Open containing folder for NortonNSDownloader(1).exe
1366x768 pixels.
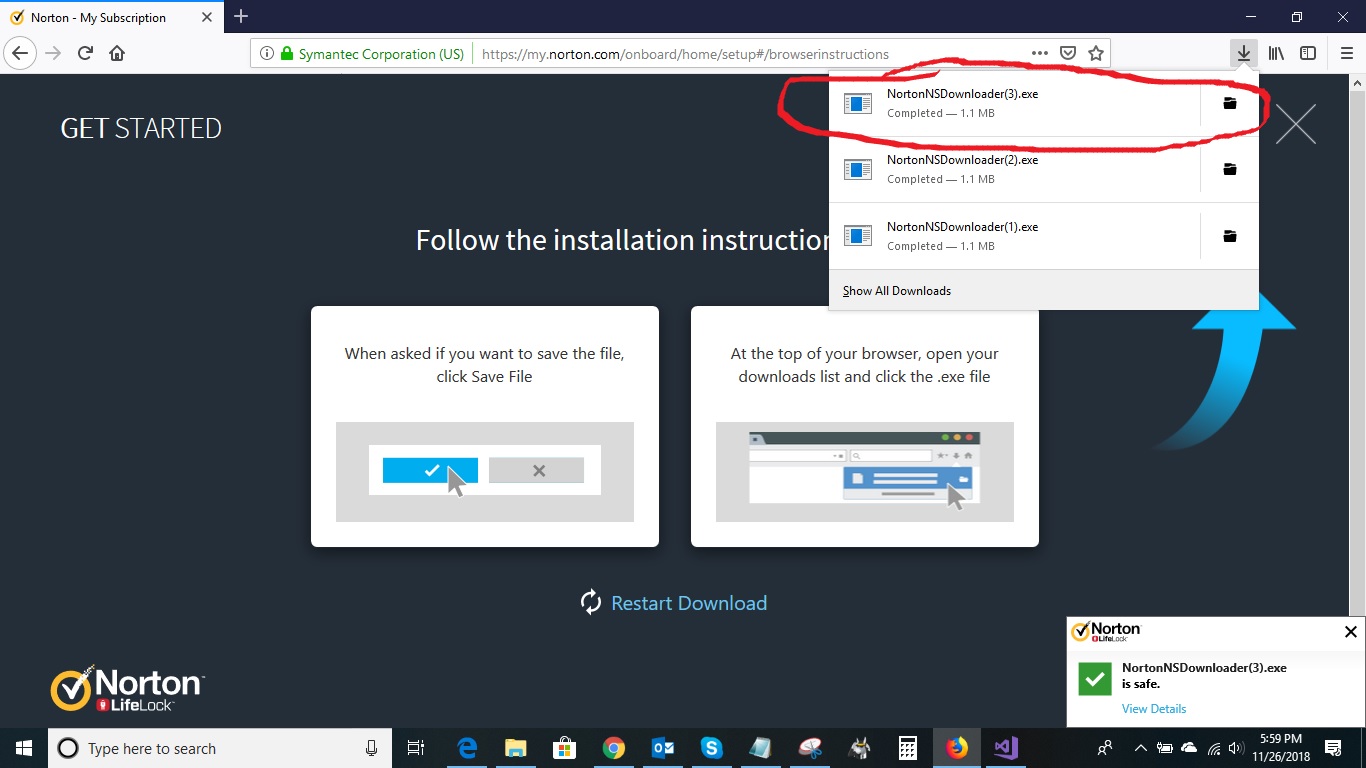pos(1229,236)
